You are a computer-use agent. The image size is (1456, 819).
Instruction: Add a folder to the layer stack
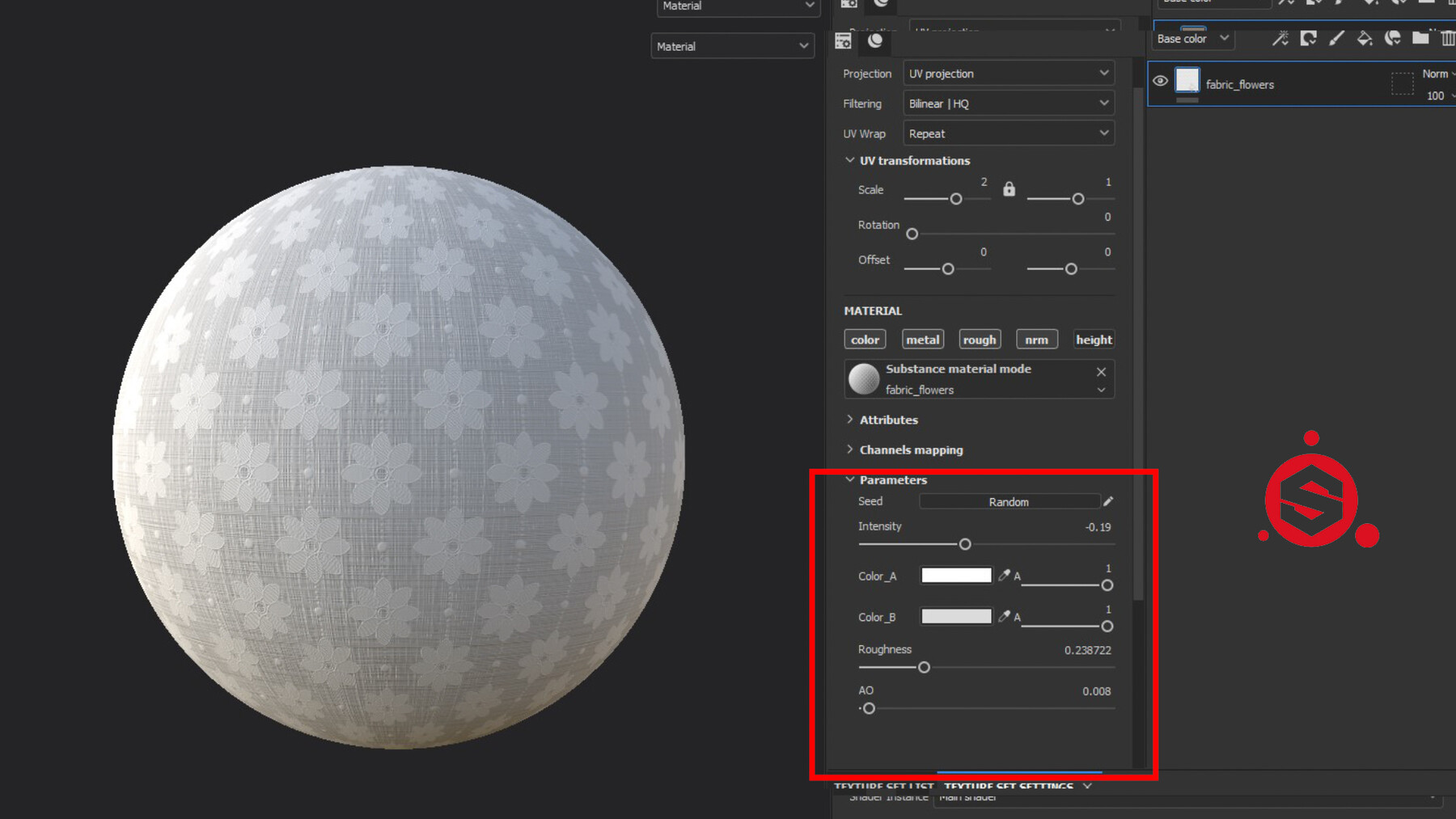coord(1420,38)
